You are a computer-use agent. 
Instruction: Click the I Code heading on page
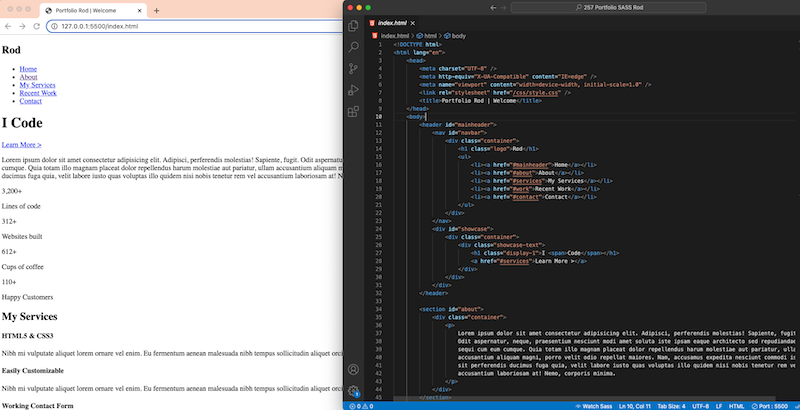22,123
